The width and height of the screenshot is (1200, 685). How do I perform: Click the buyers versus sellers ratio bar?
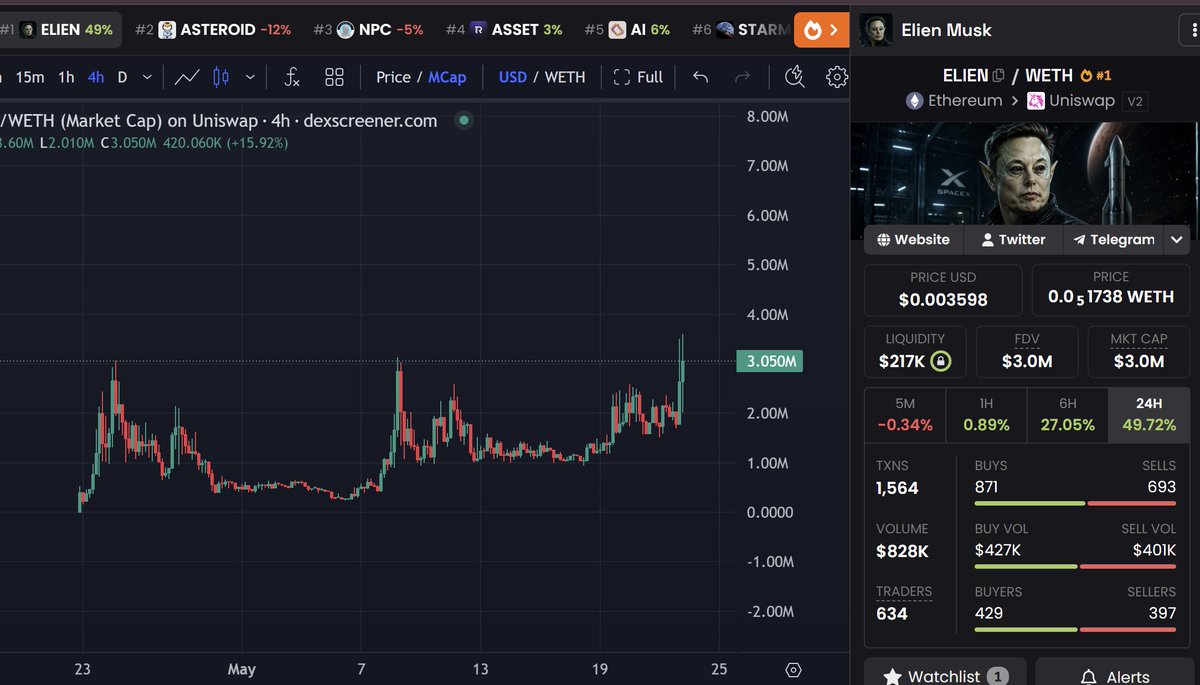coord(1075,630)
